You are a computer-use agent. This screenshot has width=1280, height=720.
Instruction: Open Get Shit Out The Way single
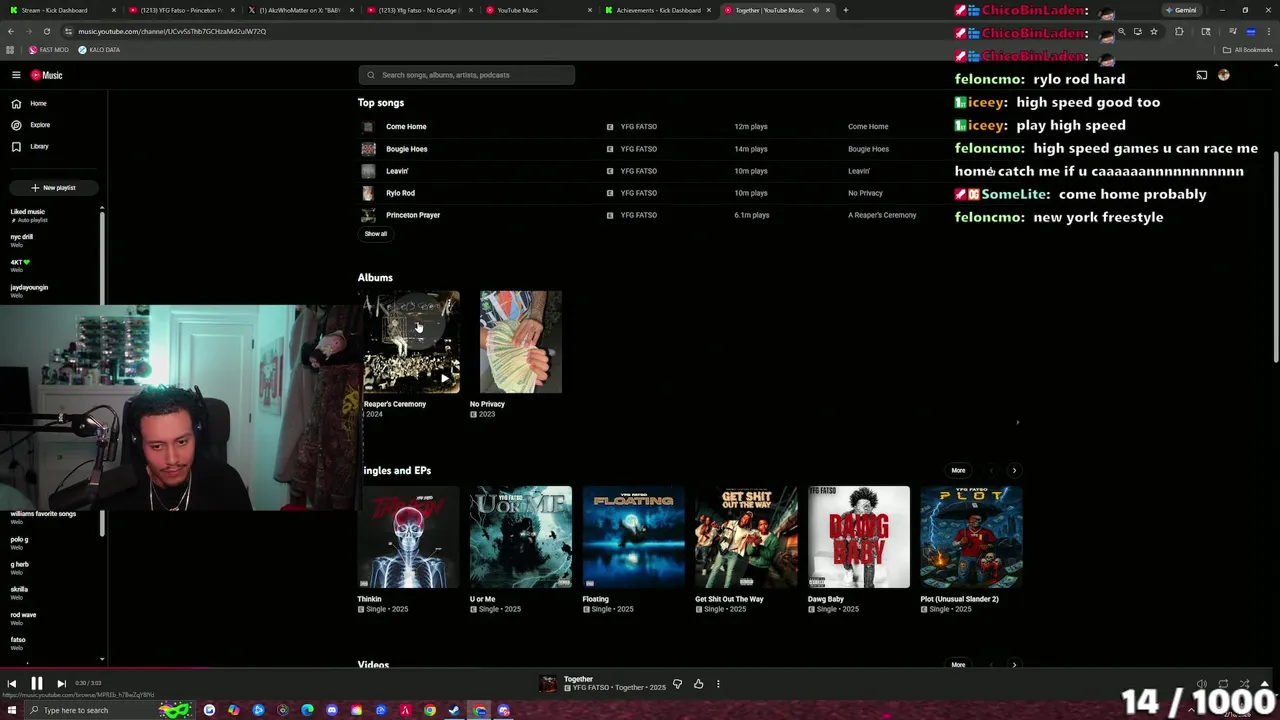click(746, 537)
